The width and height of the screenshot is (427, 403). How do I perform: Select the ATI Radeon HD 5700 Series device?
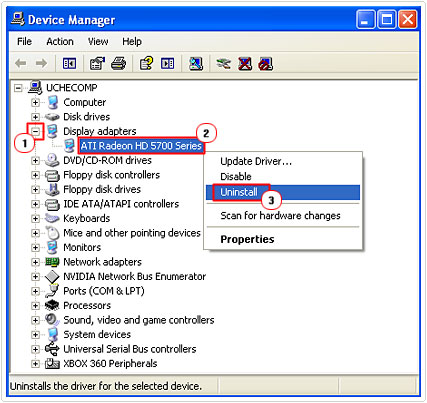click(141, 146)
